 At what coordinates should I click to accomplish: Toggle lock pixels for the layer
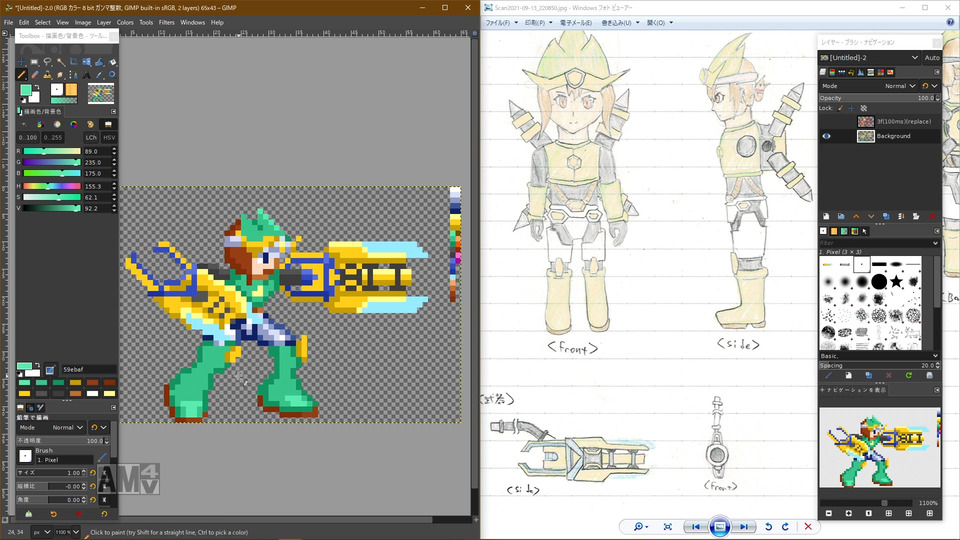pyautogui.click(x=840, y=108)
